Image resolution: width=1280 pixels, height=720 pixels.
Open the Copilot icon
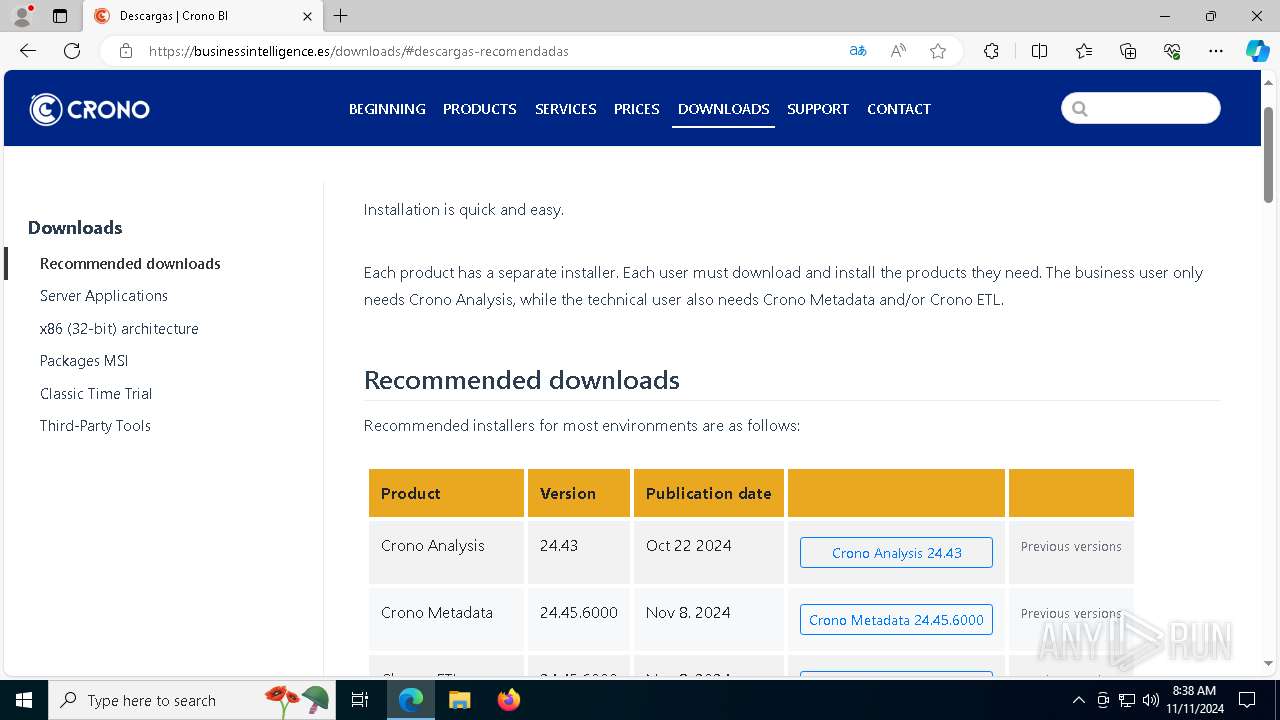coord(1257,51)
